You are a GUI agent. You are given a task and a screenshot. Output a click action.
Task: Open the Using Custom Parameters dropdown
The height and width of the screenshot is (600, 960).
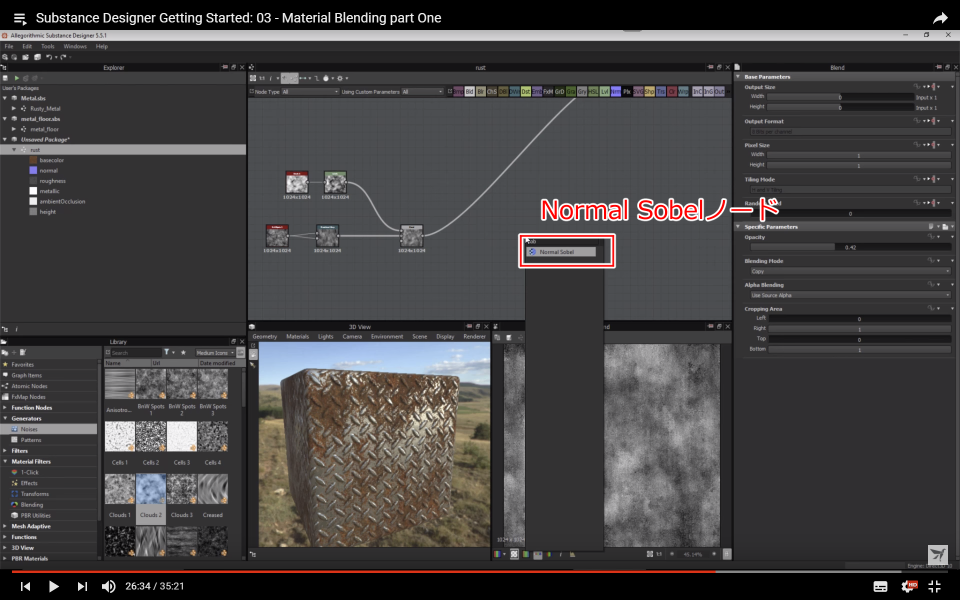(x=422, y=92)
